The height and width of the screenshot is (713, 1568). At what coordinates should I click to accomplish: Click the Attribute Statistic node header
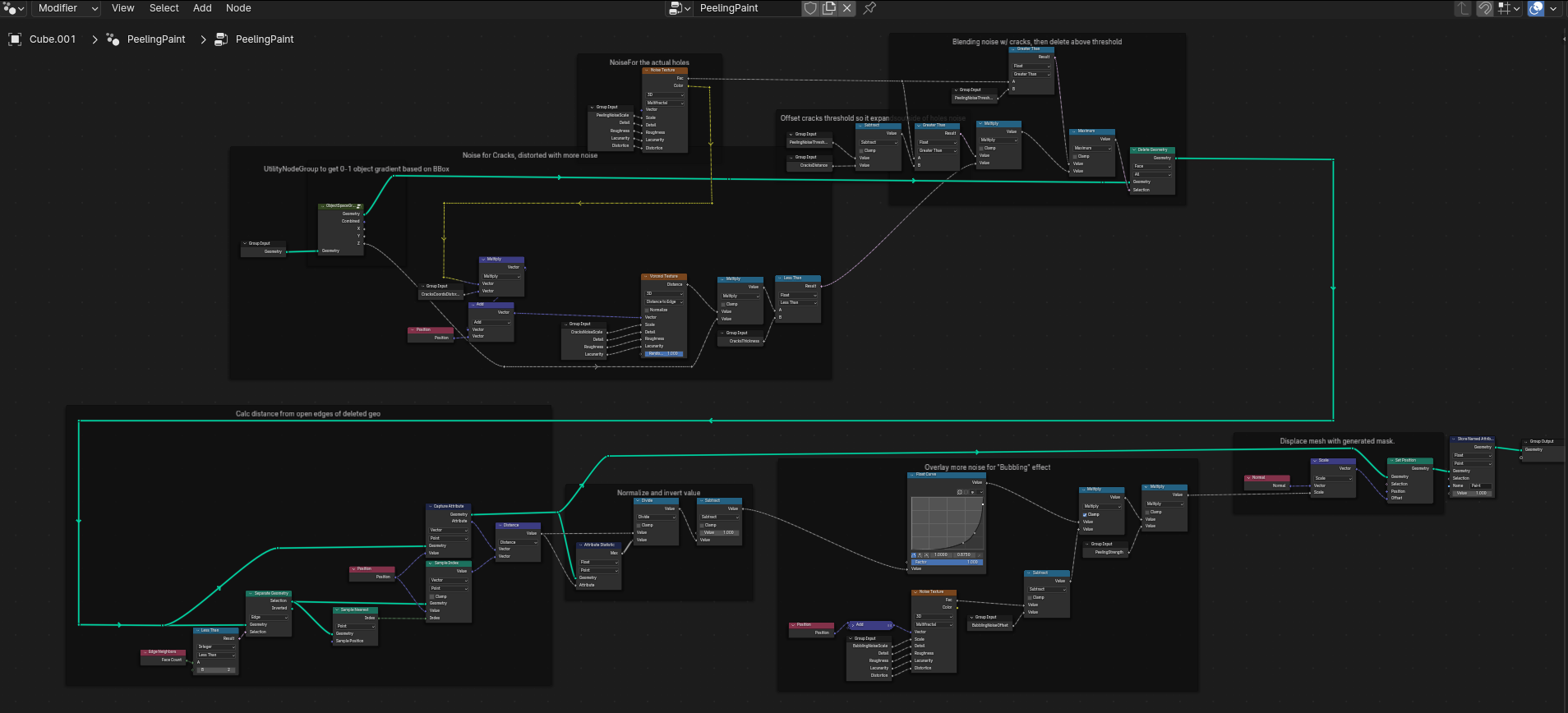coord(599,545)
